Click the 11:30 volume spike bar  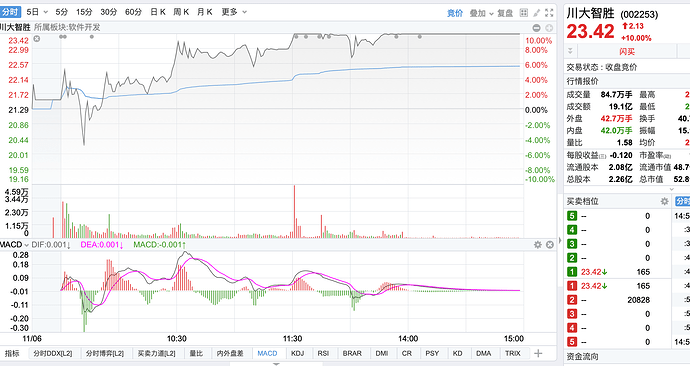click(x=294, y=212)
